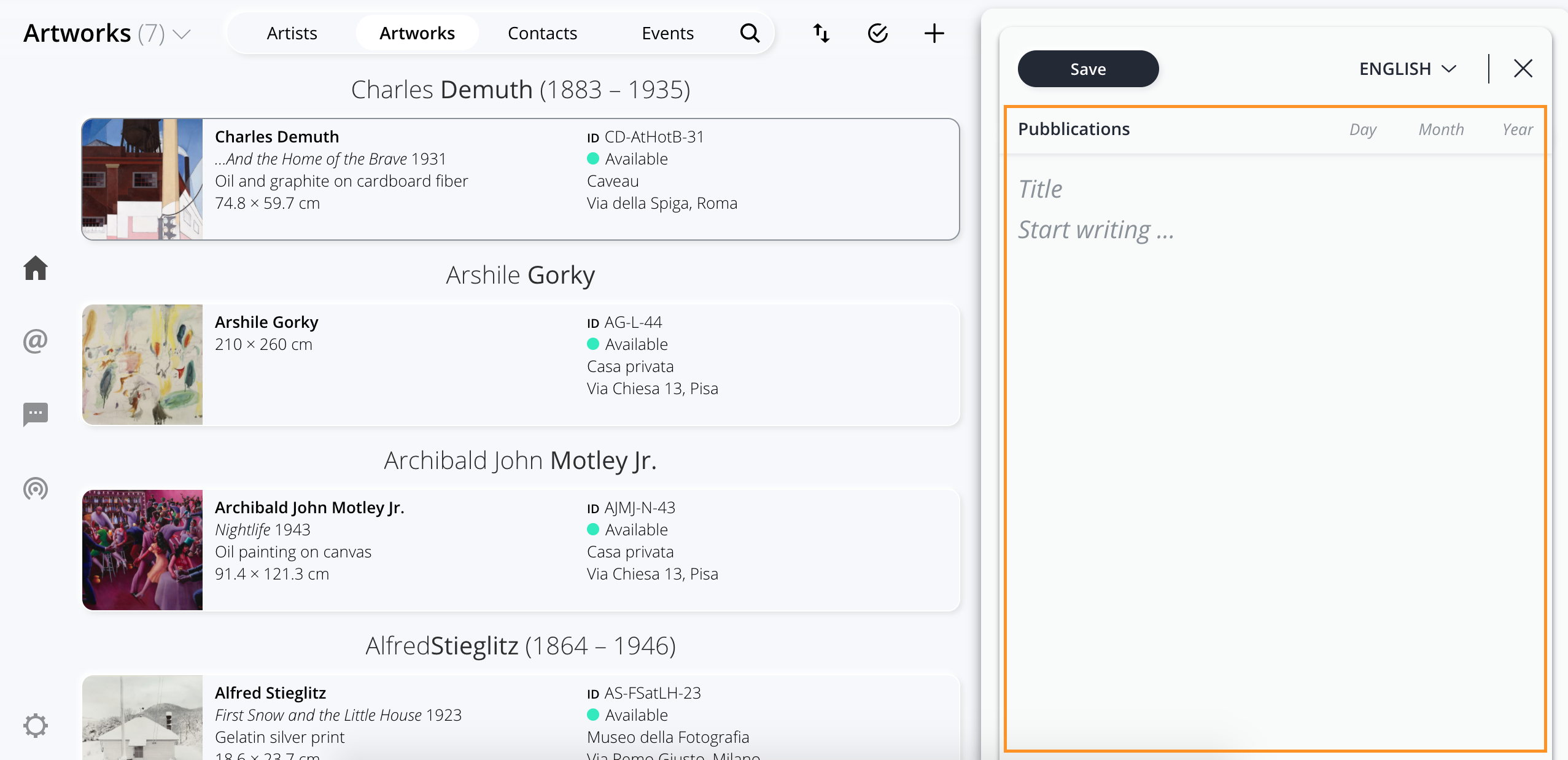Click 210 × 260 cm dimensions
Screen dimensions: 1568x760
tap(263, 344)
